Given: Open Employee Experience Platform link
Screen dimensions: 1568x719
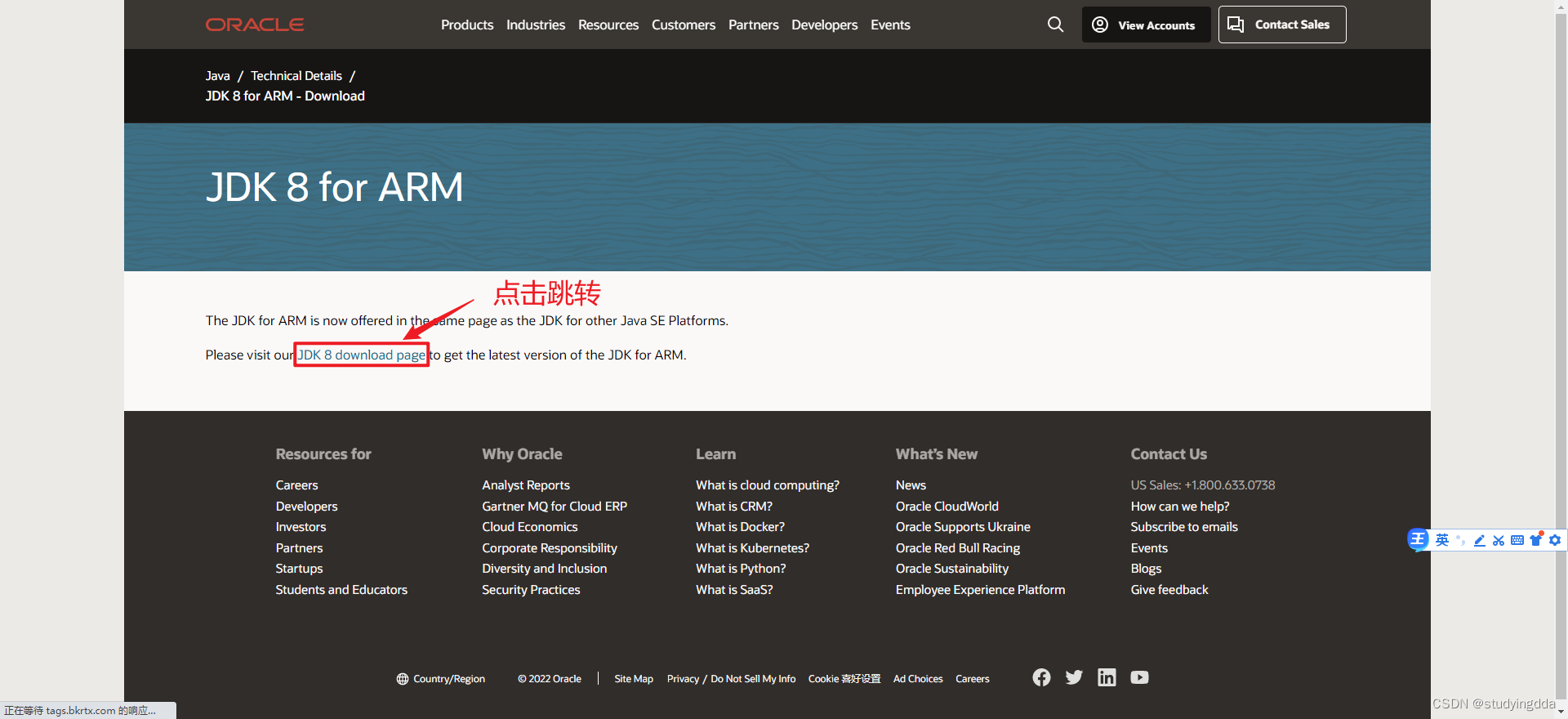Looking at the screenshot, I should [980, 590].
